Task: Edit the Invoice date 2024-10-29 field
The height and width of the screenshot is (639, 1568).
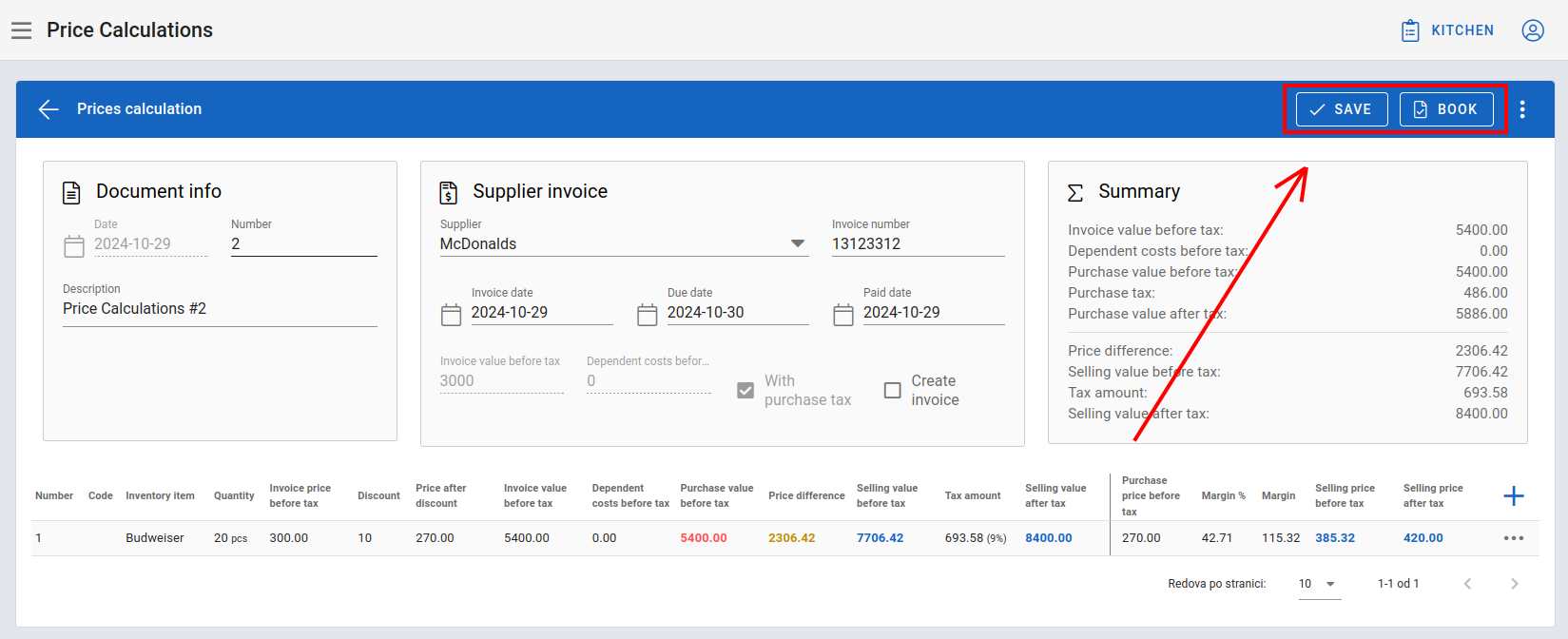Action: click(x=542, y=313)
